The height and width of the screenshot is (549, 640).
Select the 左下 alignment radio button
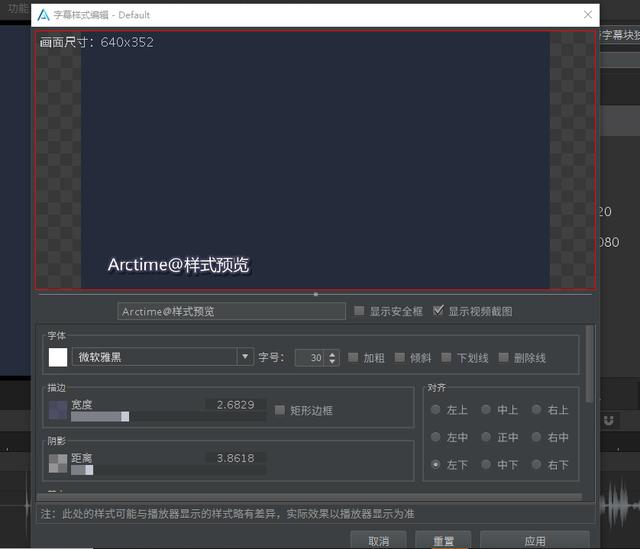tap(436, 465)
